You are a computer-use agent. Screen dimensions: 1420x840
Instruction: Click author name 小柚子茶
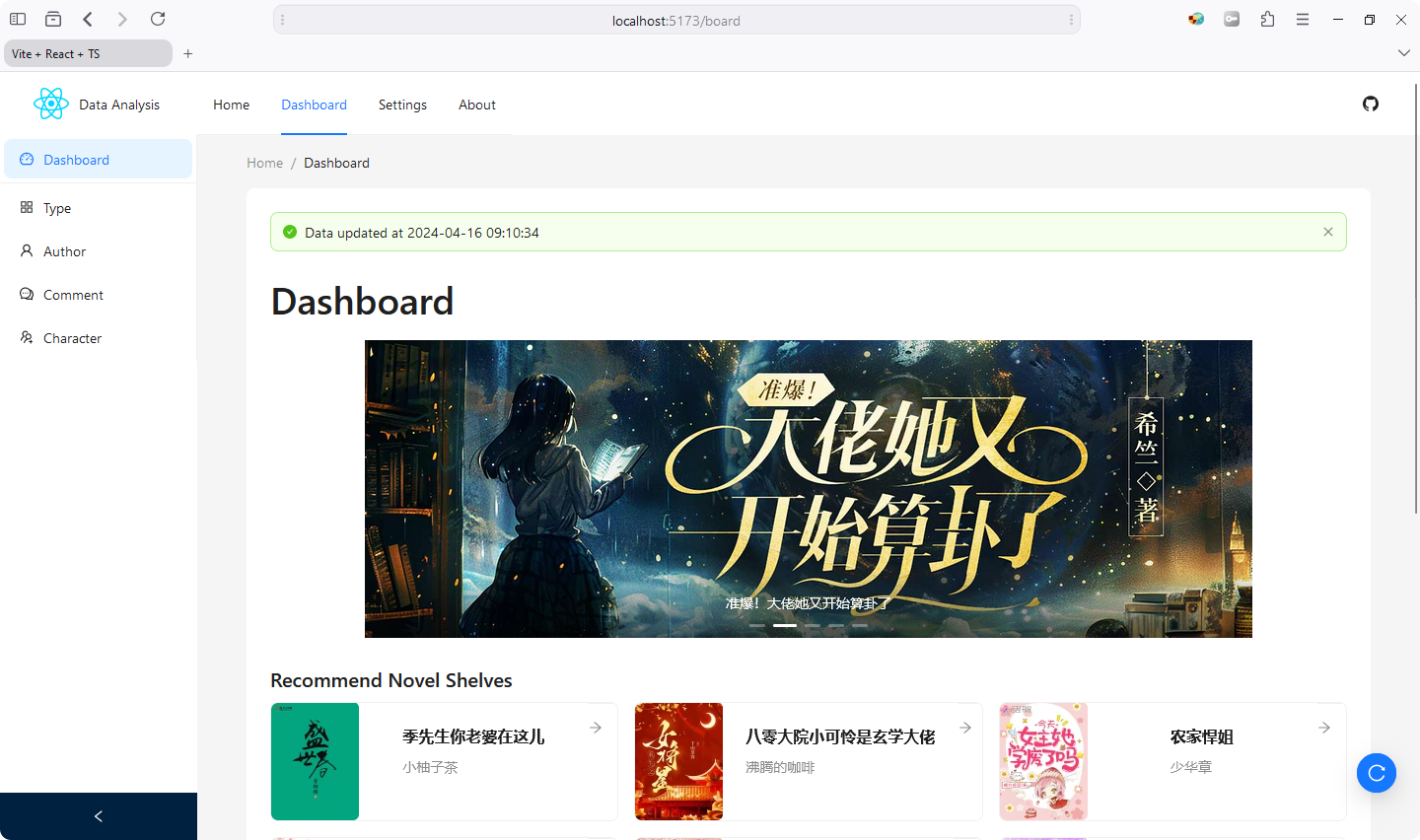click(x=430, y=767)
